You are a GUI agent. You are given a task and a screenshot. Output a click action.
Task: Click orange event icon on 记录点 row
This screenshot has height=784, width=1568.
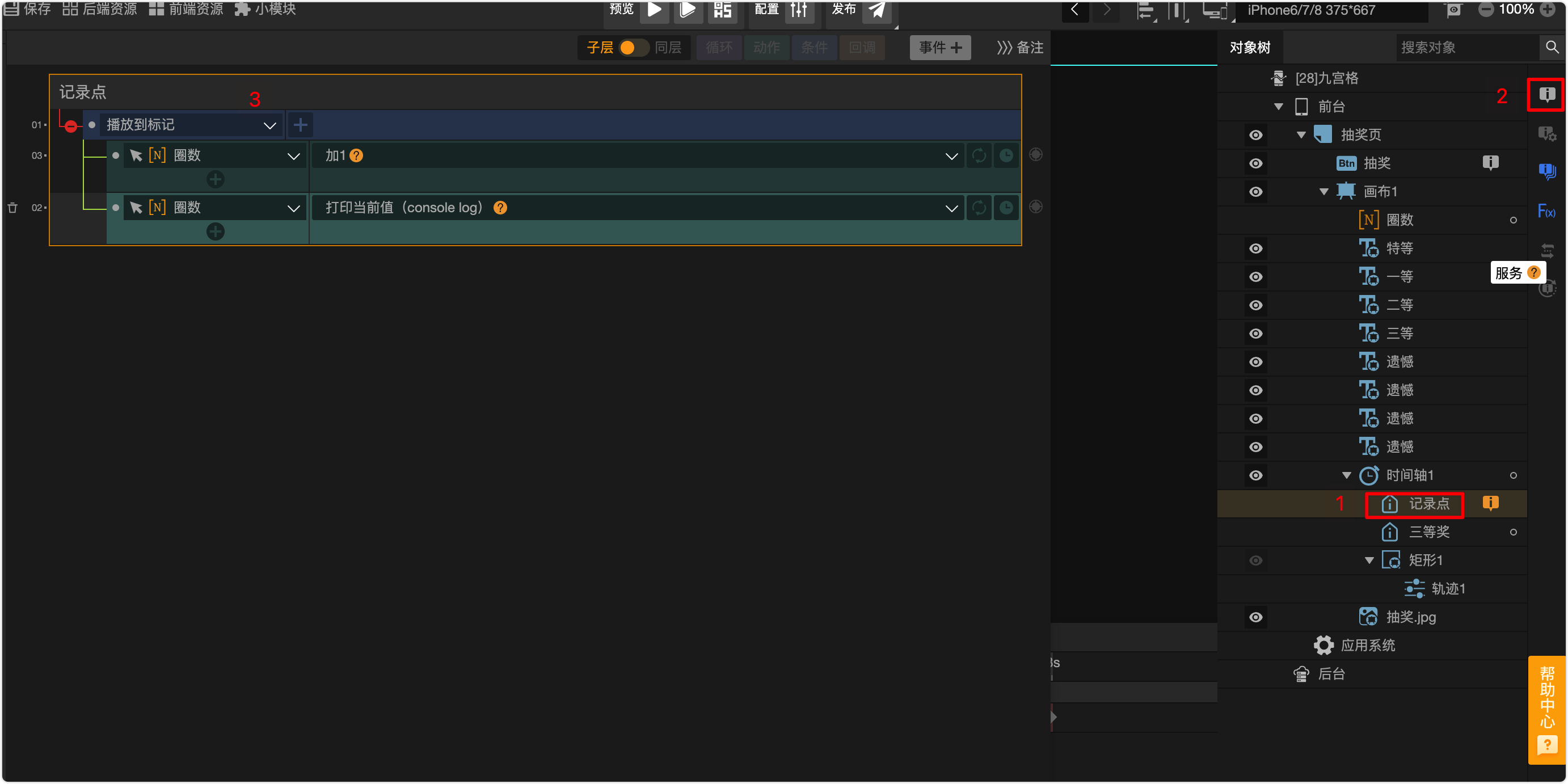[x=1490, y=503]
